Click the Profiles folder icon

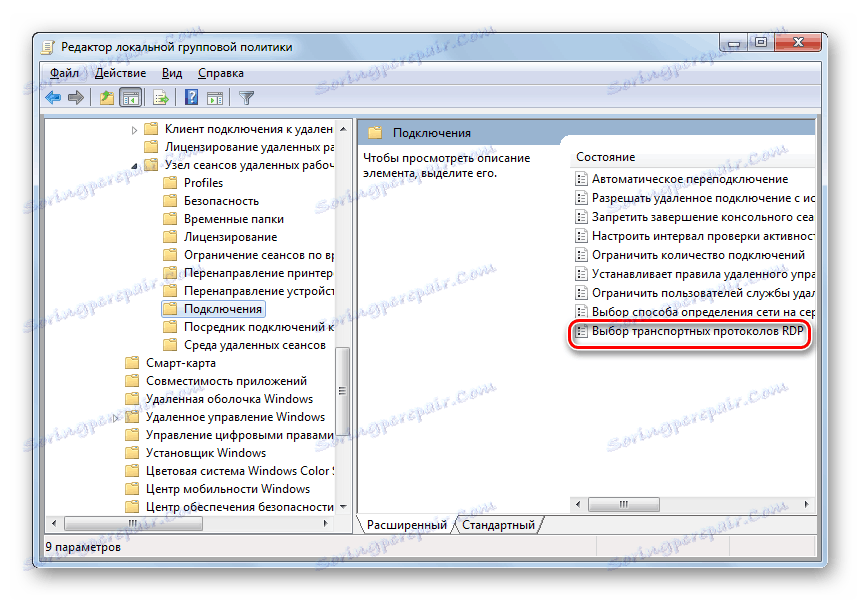170,183
